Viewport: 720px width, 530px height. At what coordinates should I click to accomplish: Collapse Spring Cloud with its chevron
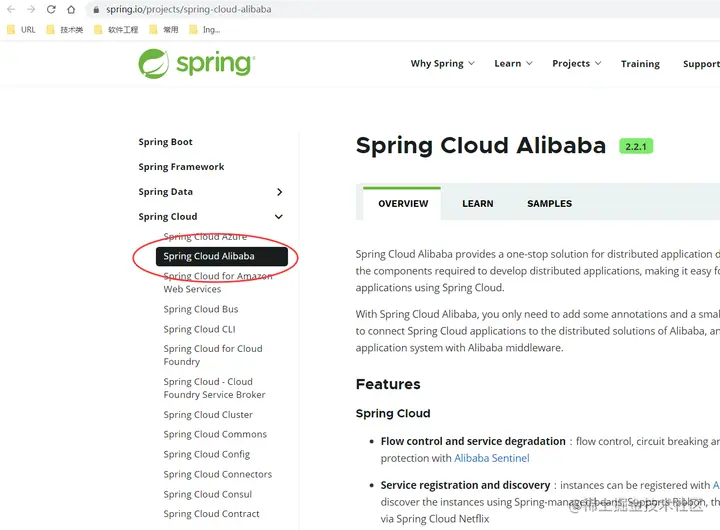tap(279, 217)
